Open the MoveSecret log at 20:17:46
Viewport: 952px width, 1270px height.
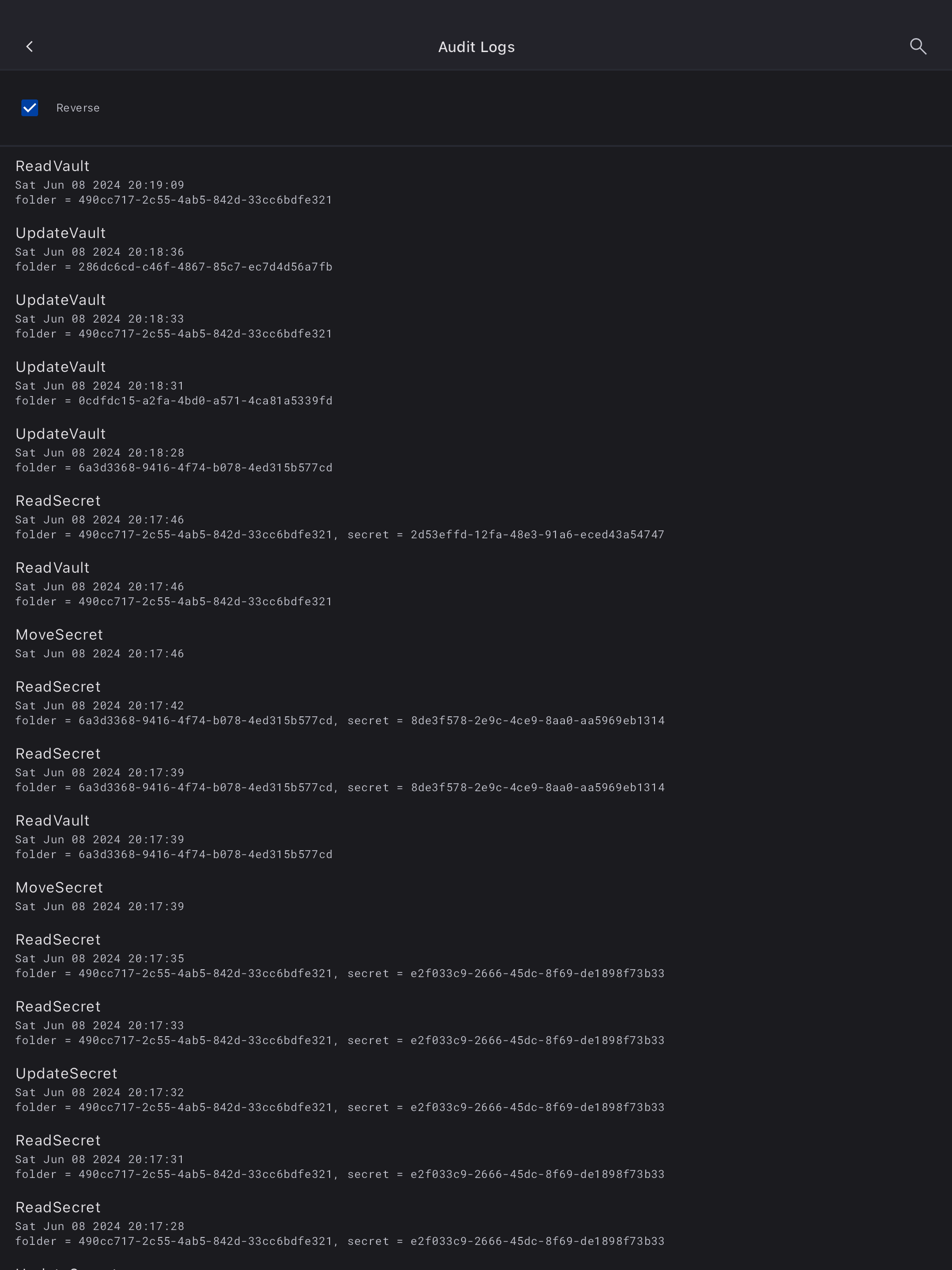tap(99, 644)
